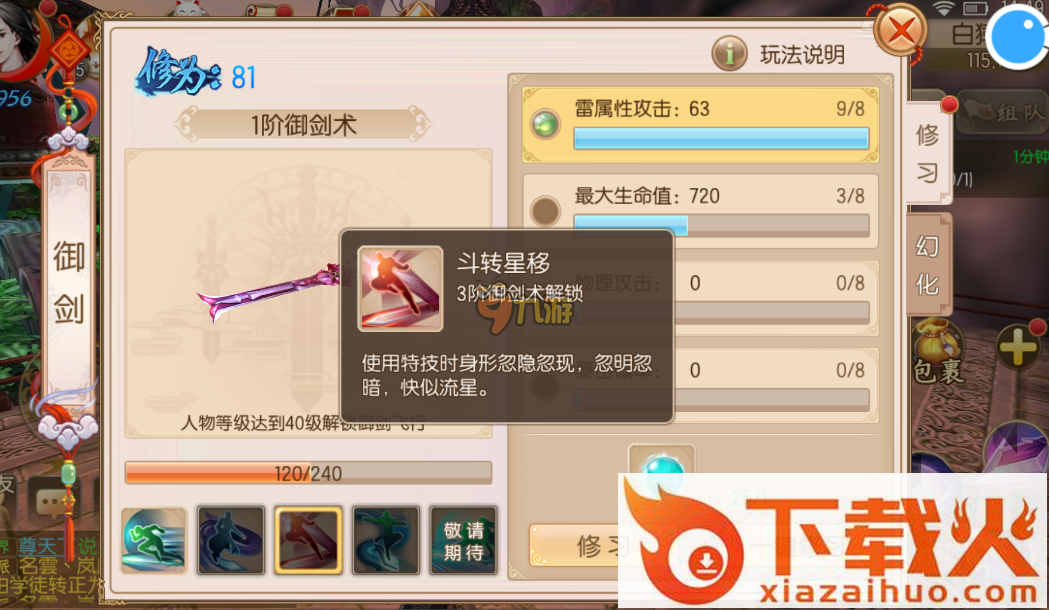Select the first cyan running skill icon

153,540
